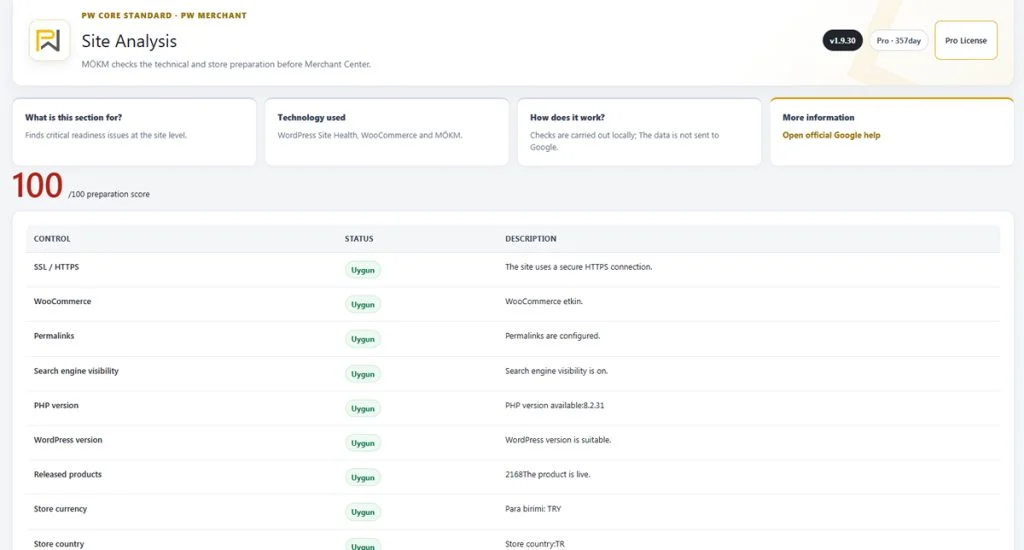This screenshot has height=550, width=1024.
Task: Click 'WooCommerce etkin.' description text
Action: coord(543,302)
